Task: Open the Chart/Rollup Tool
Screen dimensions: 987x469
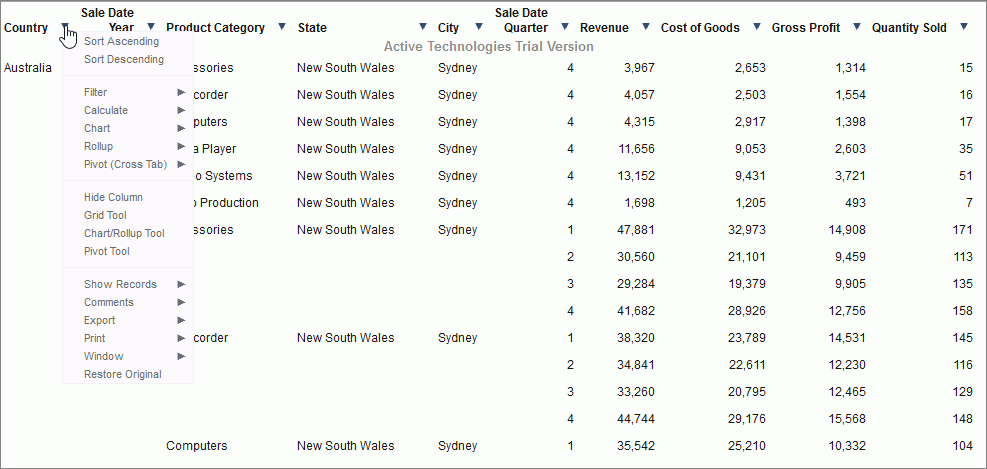Action: [x=124, y=234]
